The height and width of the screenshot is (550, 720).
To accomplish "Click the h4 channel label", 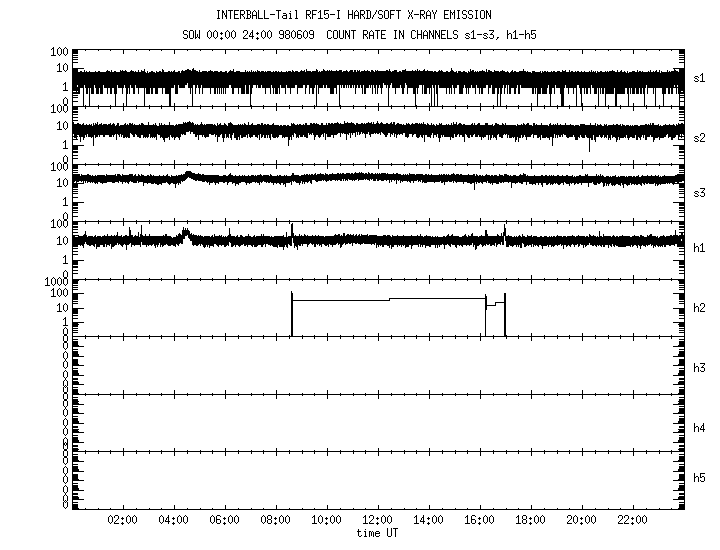I will point(700,428).
